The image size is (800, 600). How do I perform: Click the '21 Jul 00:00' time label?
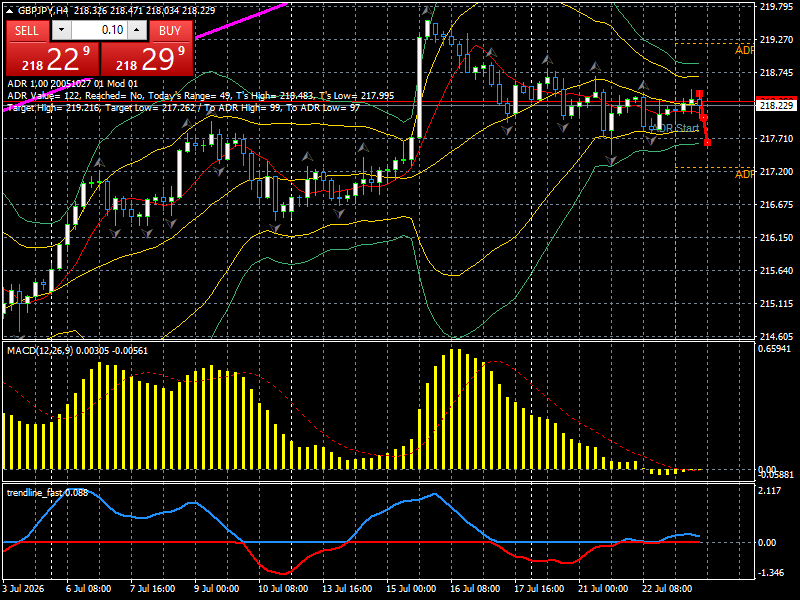point(604,589)
